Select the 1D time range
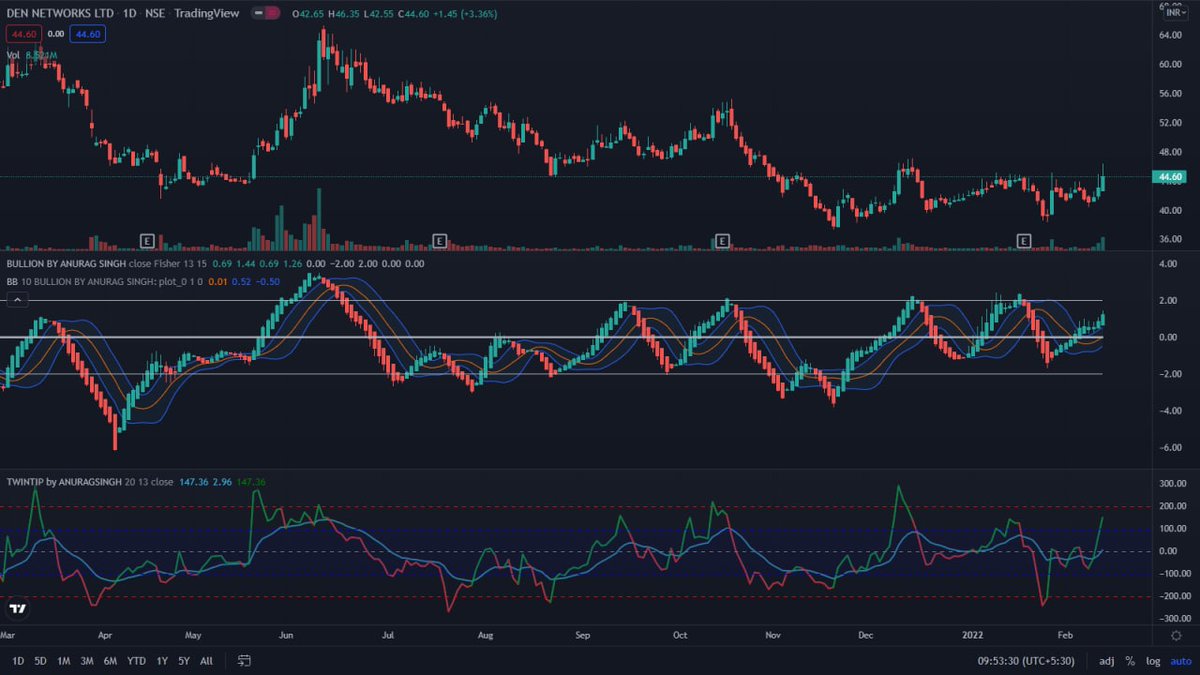The image size is (1200, 675). 18,661
